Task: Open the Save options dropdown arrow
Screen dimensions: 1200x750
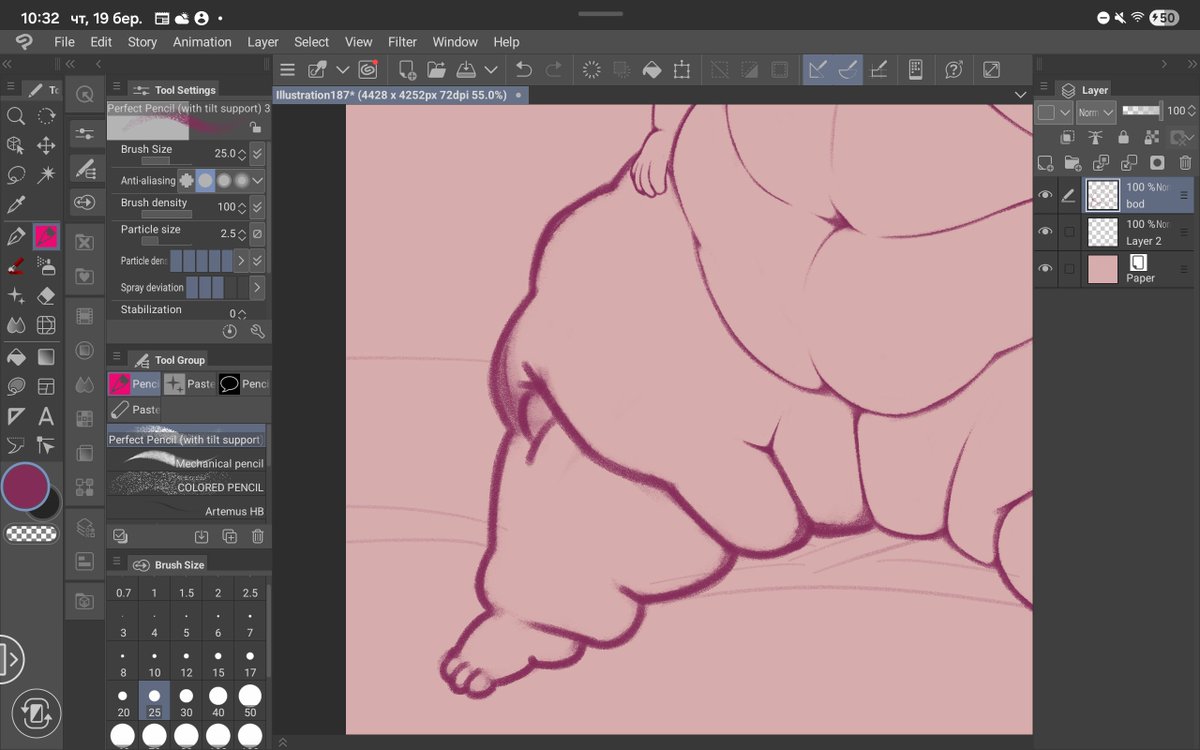Action: tap(491, 70)
